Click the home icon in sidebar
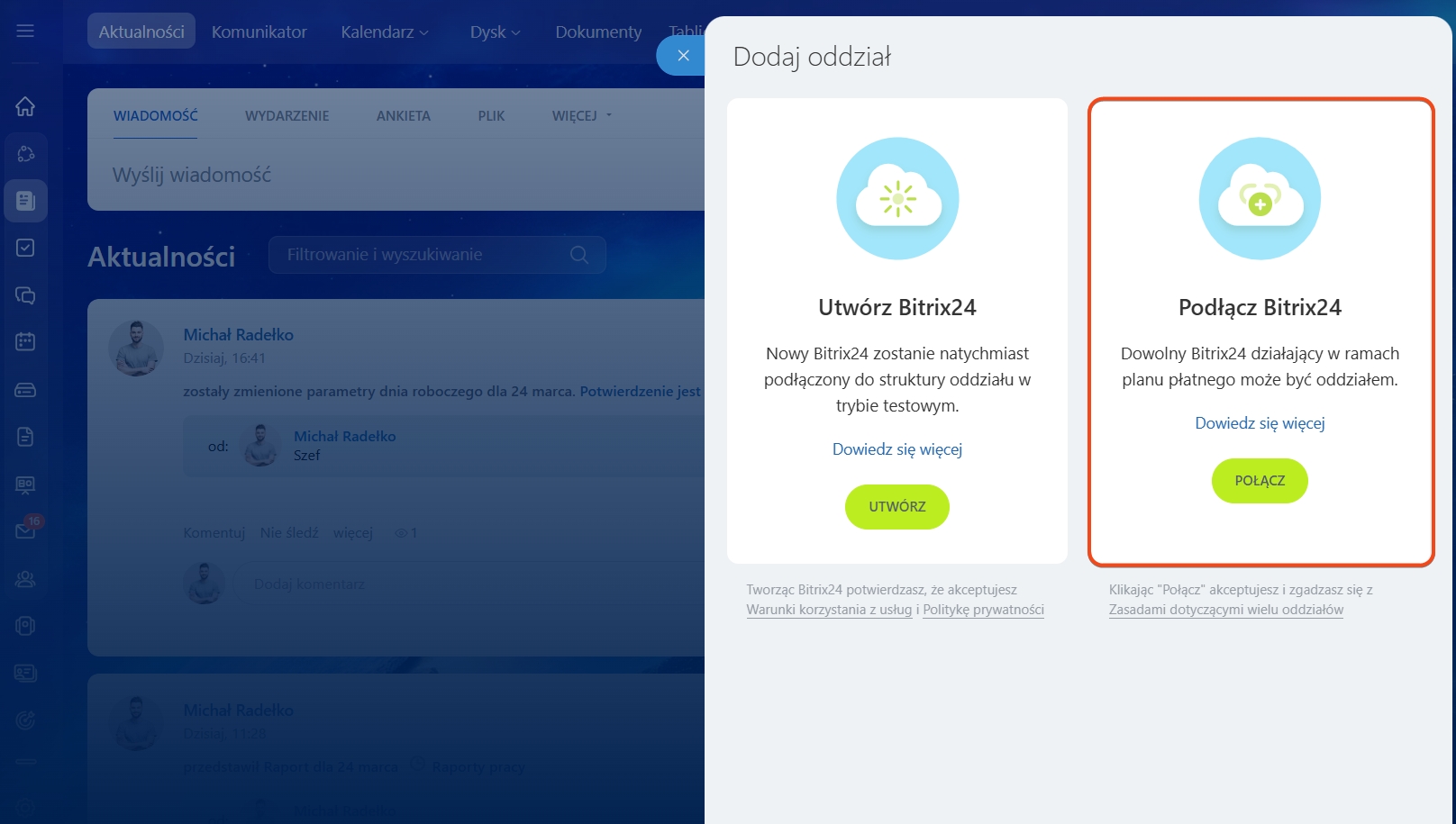Viewport: 1456px width, 824px height. (25, 106)
